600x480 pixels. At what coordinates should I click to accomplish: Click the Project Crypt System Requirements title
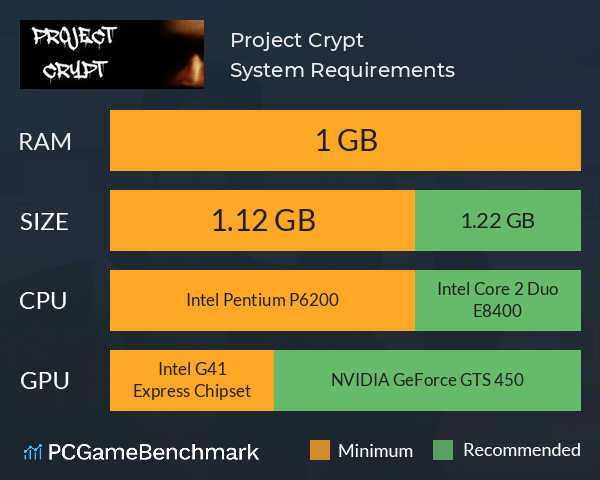(342, 55)
